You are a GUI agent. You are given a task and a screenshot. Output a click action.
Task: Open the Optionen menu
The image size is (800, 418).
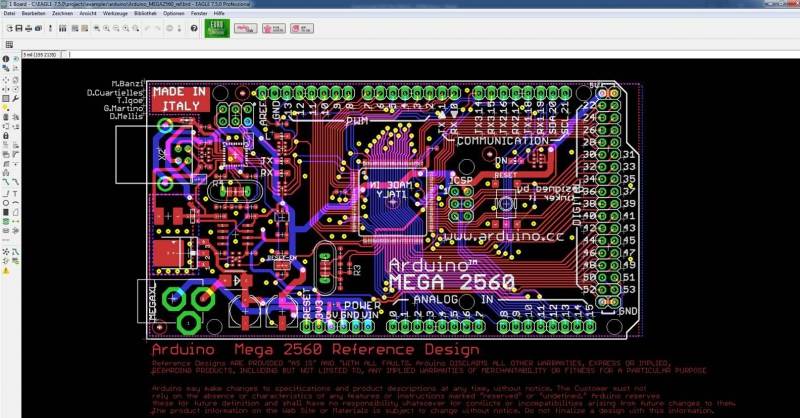[x=173, y=13]
